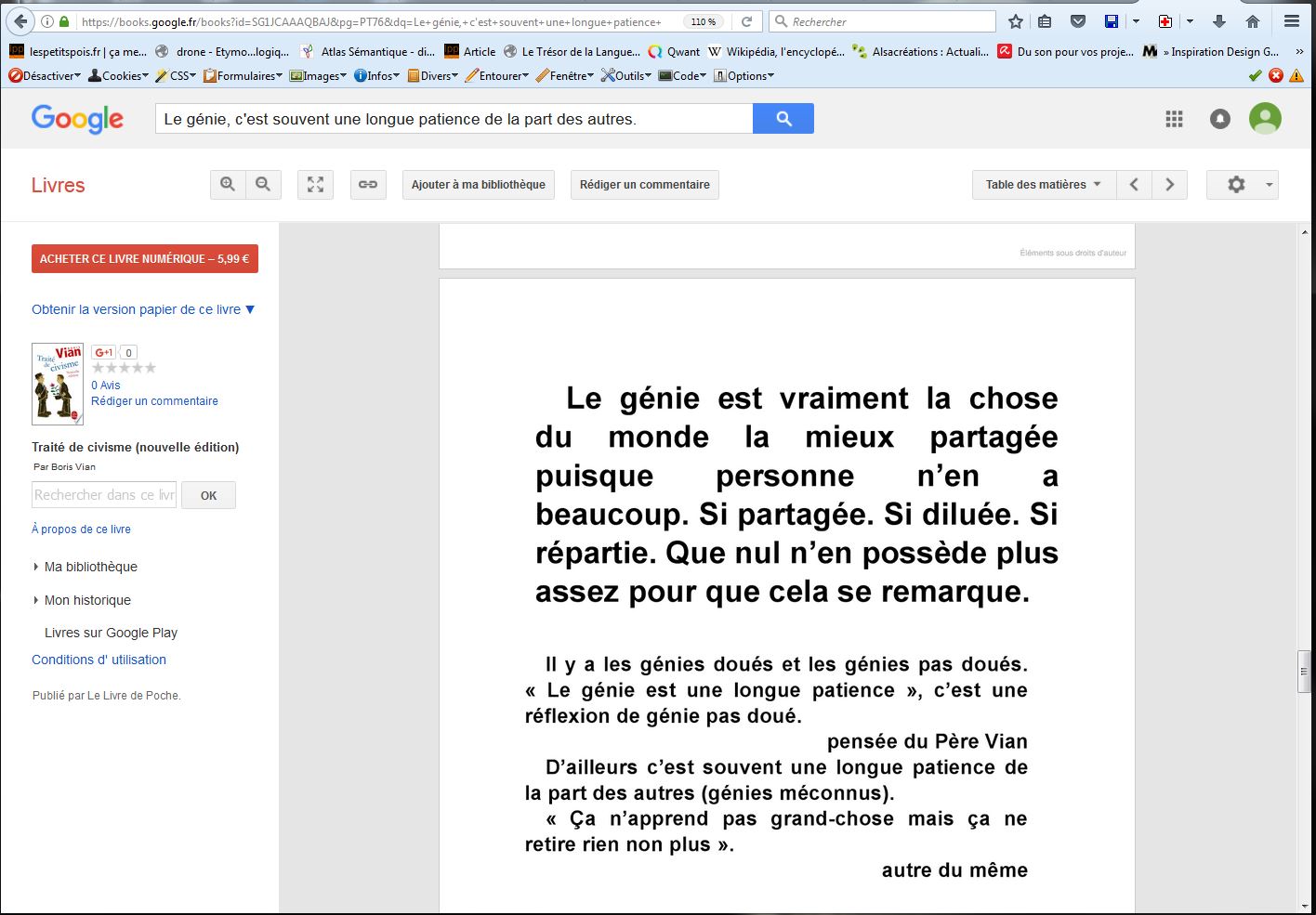This screenshot has width=1316, height=915.
Task: Open the Images menu in developer toolbar
Action: click(x=320, y=76)
